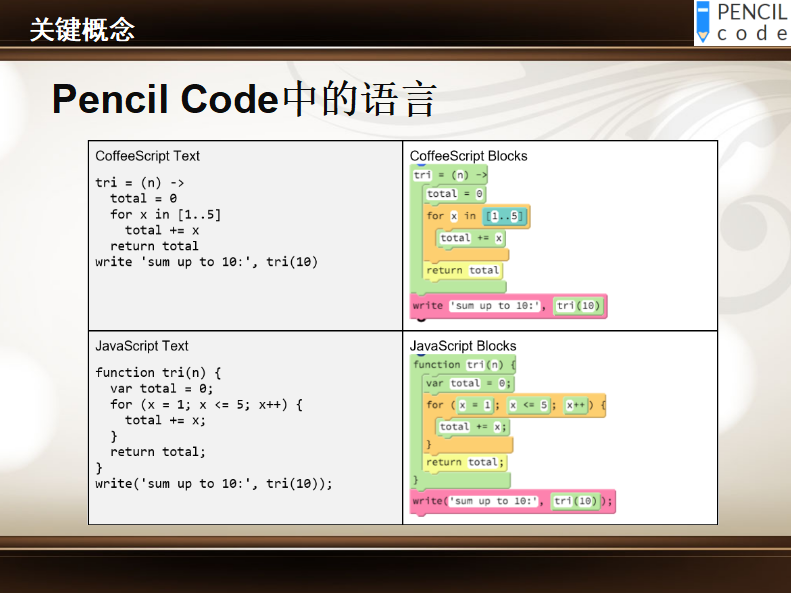Select the JavaScript 'total += x;' block

pos(473,427)
